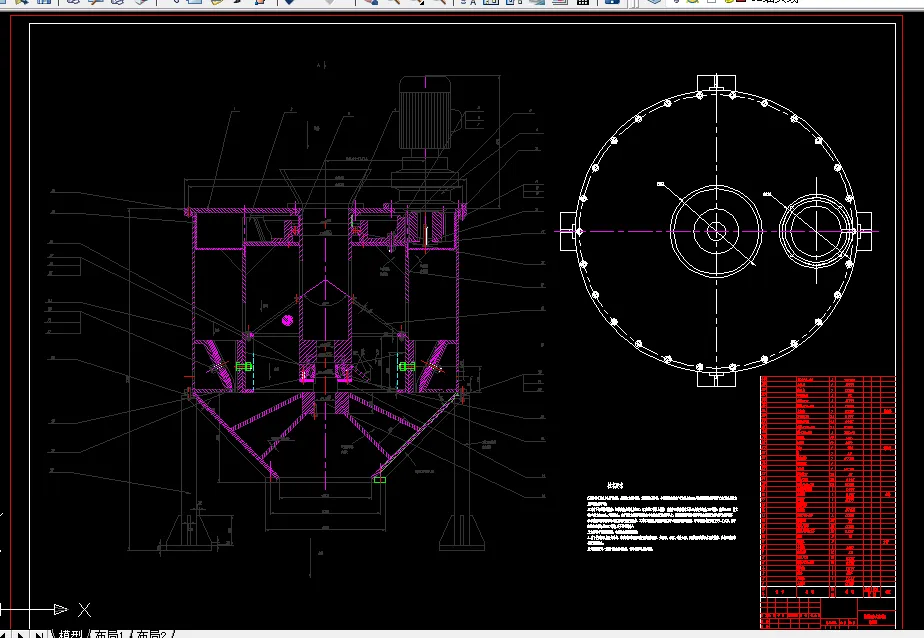Select the title block at bottom right
Image resolution: width=924 pixels, height=638 pixels.
[828, 612]
